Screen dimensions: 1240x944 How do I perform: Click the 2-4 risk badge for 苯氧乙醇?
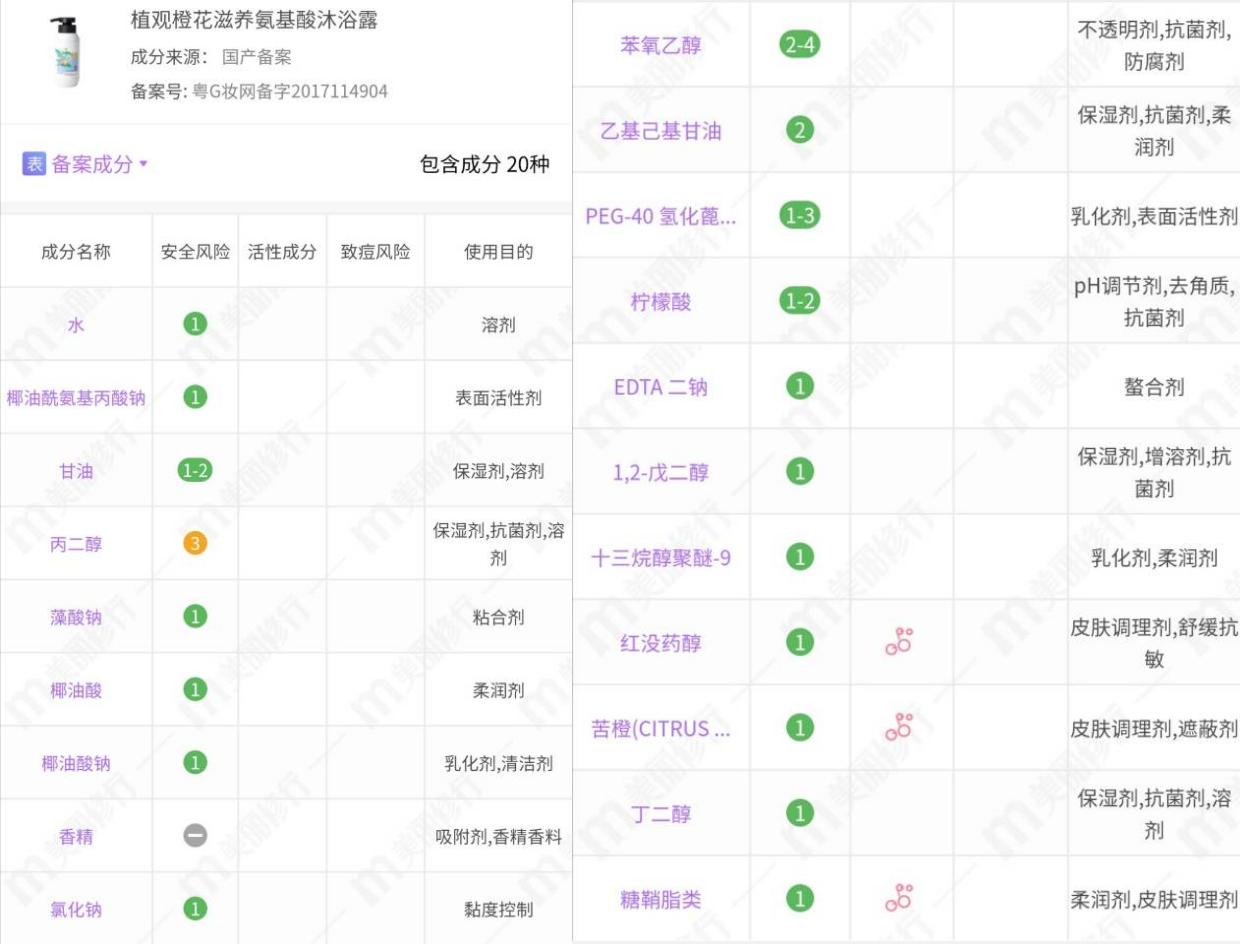click(x=798, y=46)
